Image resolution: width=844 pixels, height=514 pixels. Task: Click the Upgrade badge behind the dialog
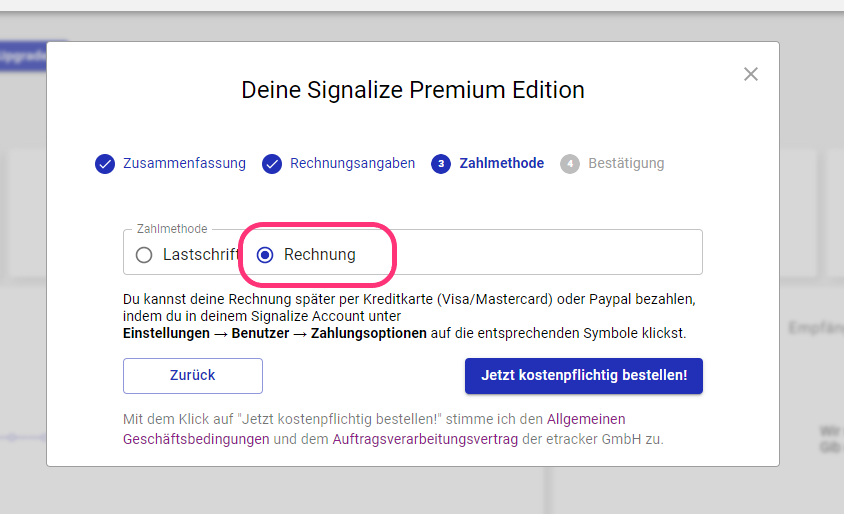[x=23, y=56]
